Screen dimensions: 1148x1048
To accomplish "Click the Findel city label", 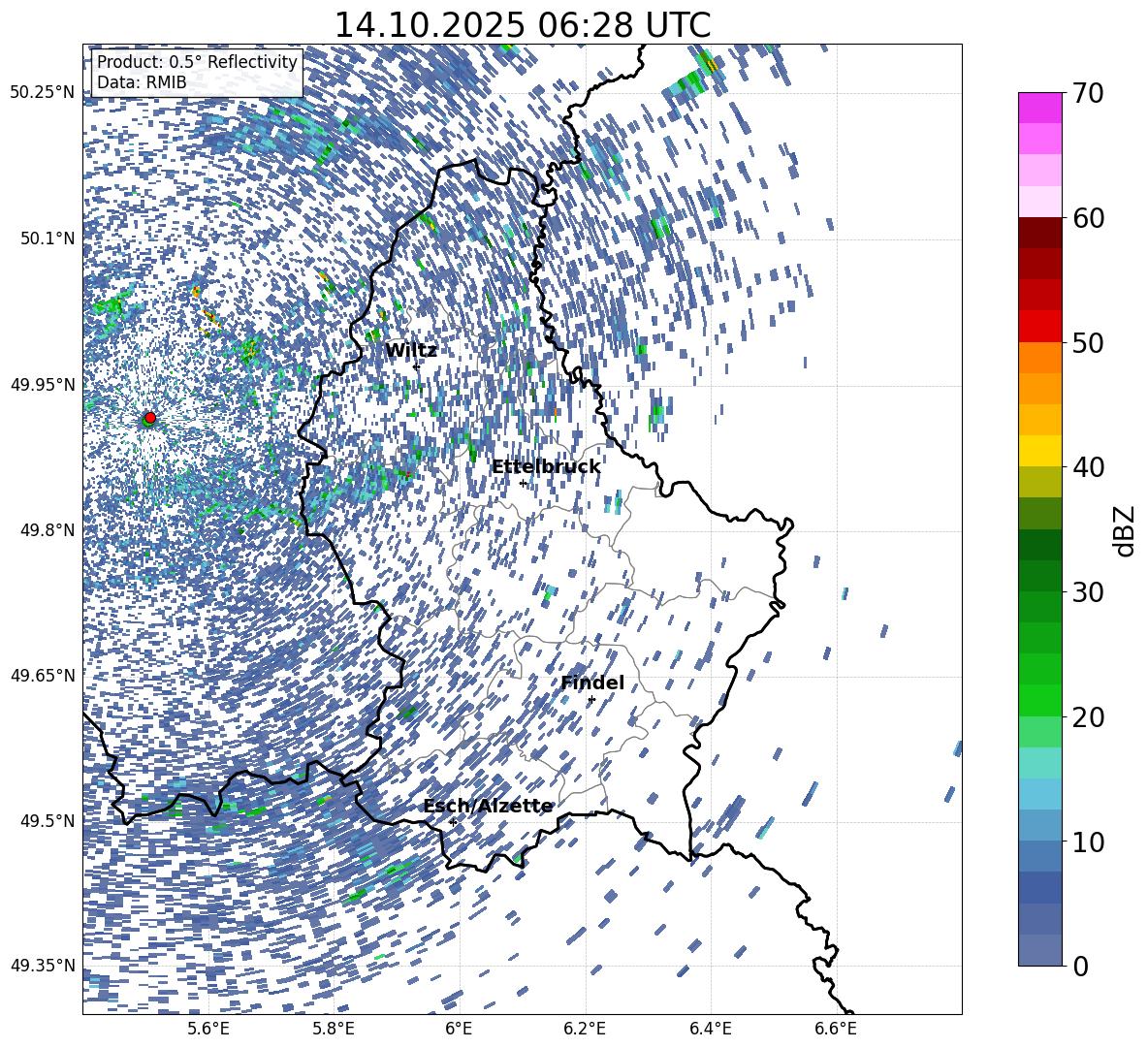I will point(592,683).
